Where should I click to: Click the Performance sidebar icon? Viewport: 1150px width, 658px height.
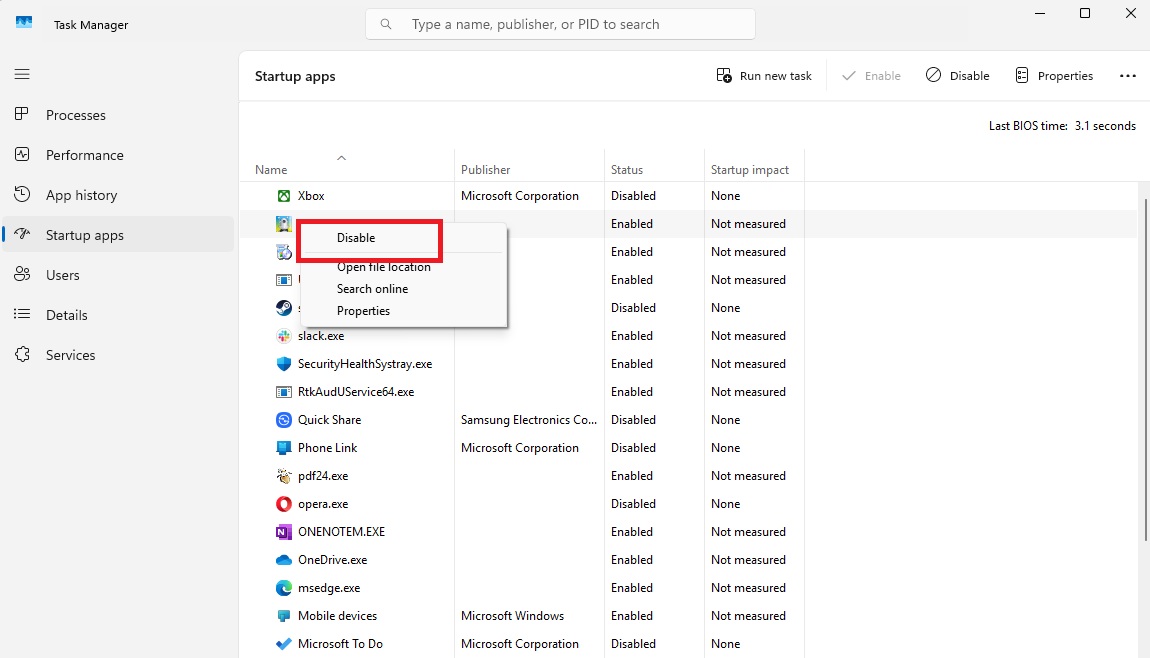(x=22, y=154)
